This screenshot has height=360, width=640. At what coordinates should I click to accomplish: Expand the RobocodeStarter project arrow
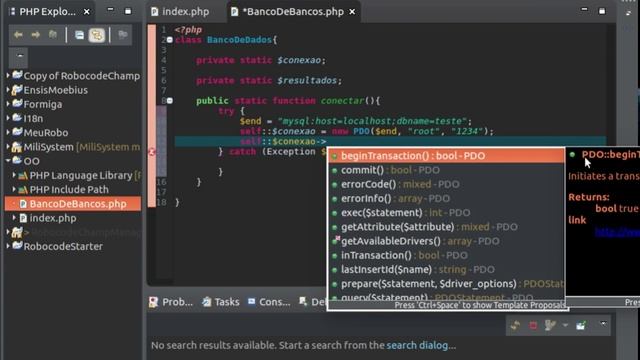(x=8, y=246)
